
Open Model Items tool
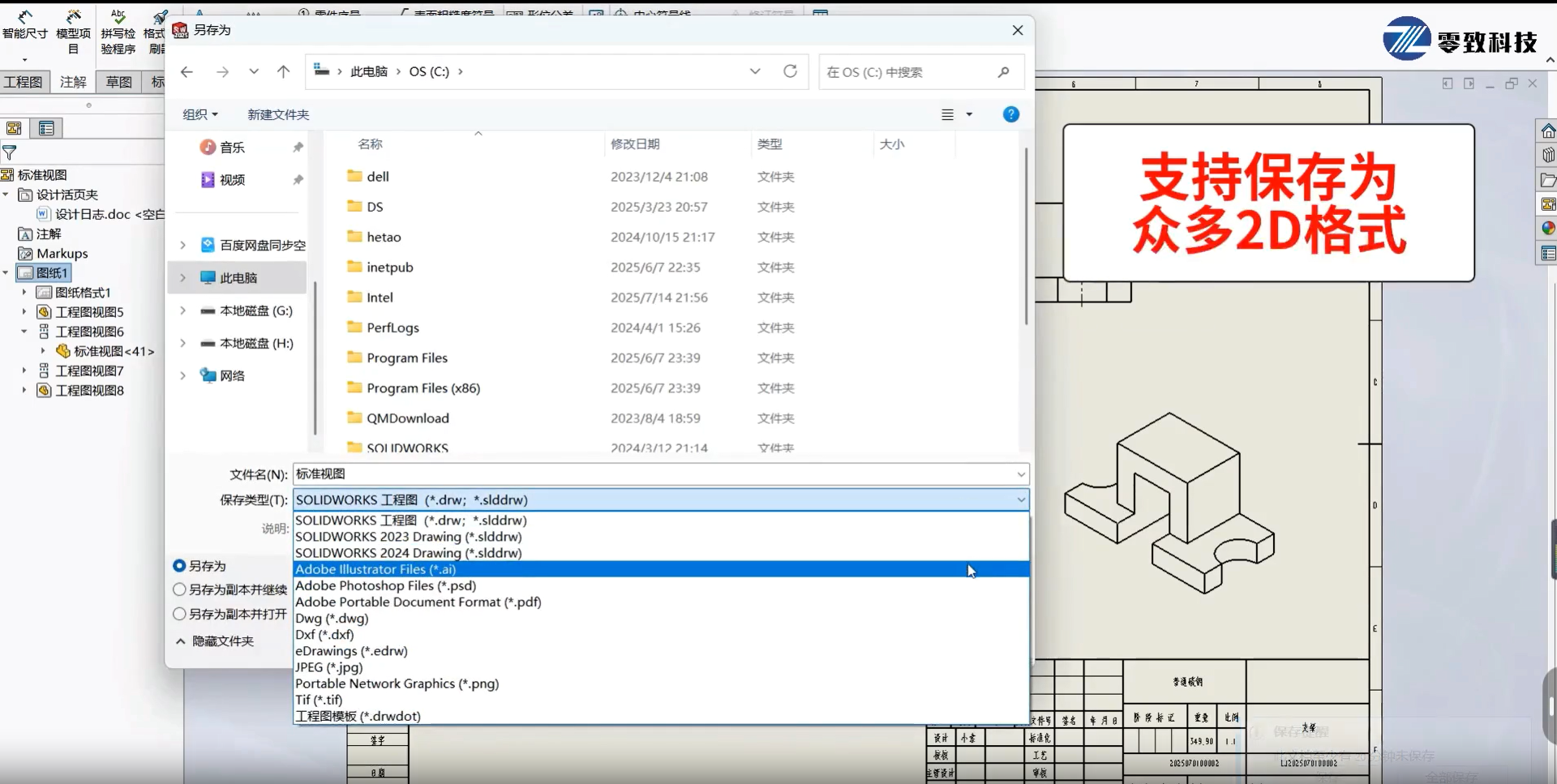73,32
